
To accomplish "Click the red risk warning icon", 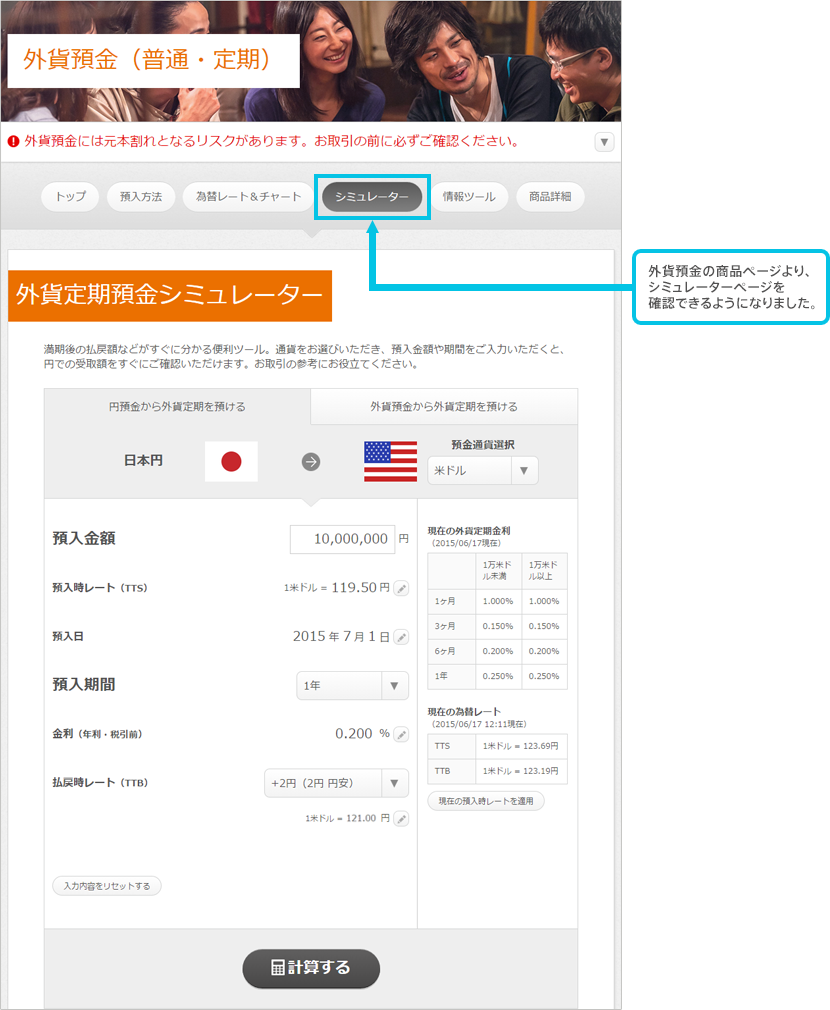I will pyautogui.click(x=14, y=142).
